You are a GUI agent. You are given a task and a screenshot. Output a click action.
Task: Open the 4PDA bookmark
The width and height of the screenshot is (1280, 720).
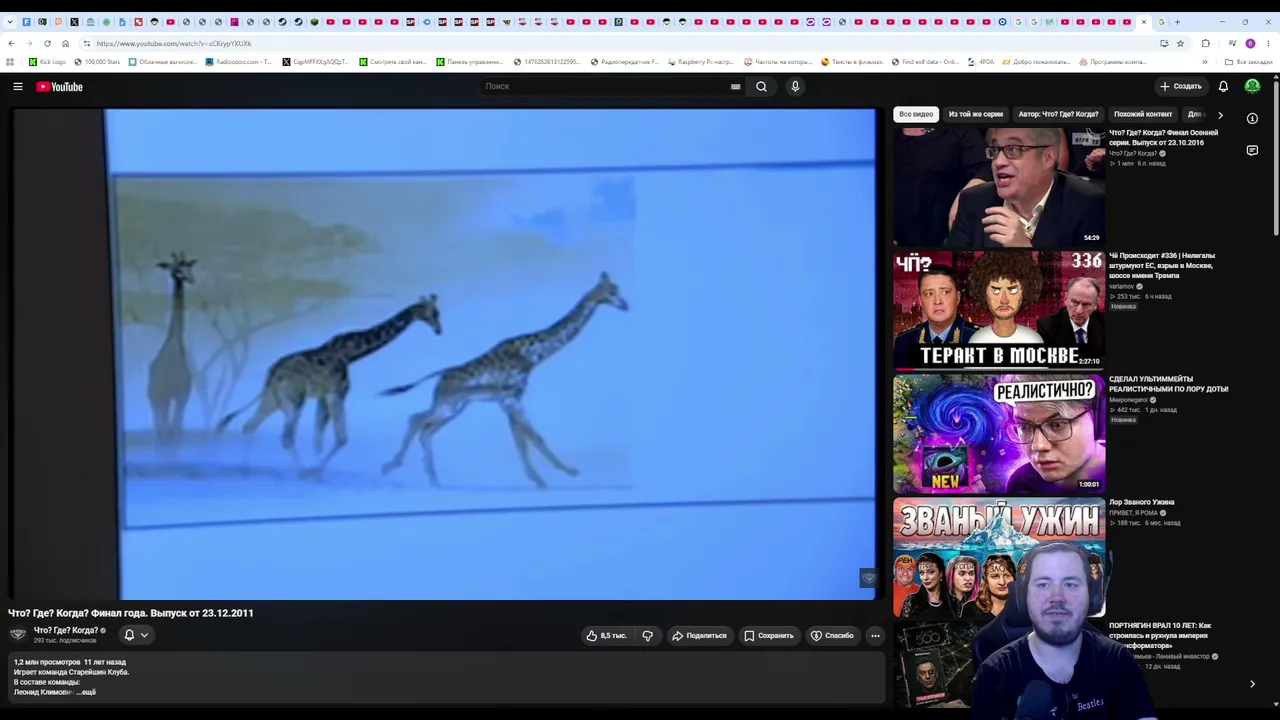point(981,62)
